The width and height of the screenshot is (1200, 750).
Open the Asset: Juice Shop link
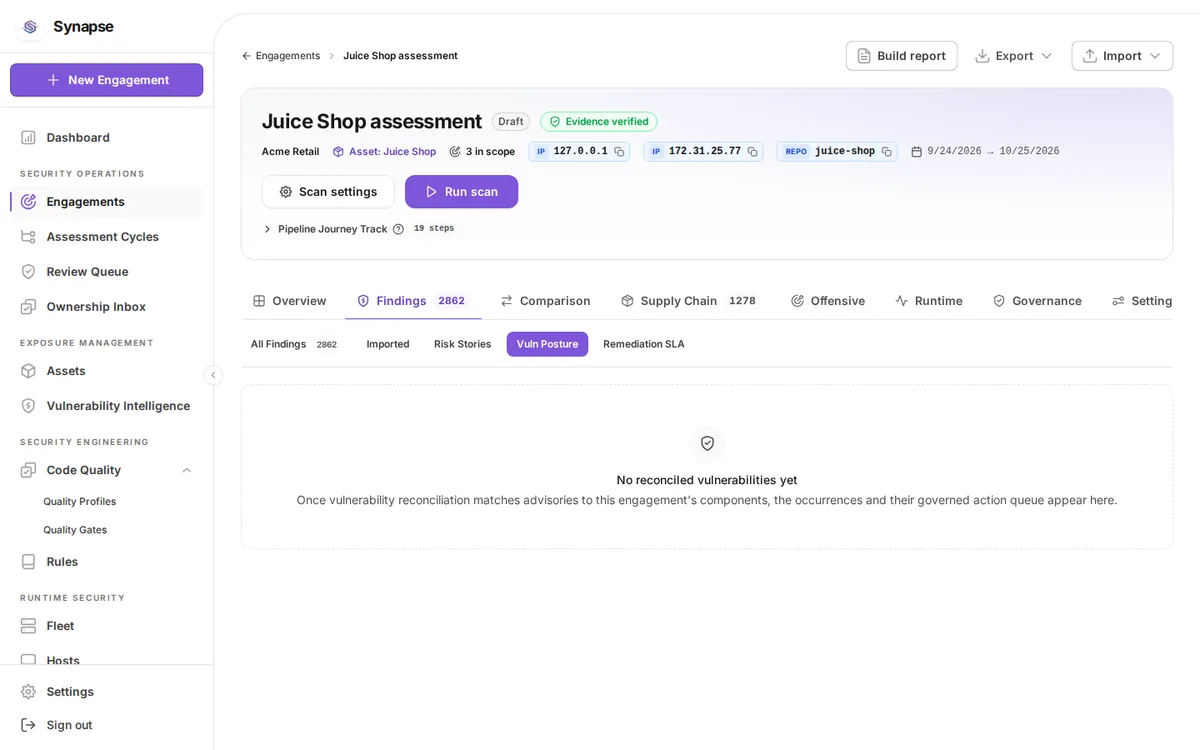point(384,152)
